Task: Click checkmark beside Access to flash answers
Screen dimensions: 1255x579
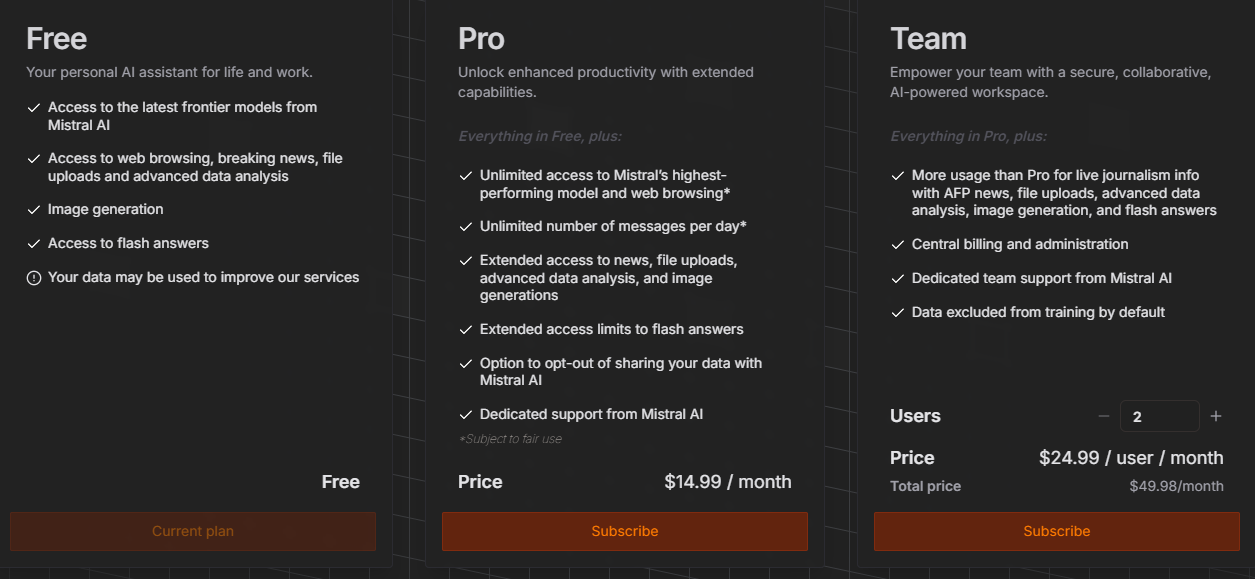Action: [34, 244]
